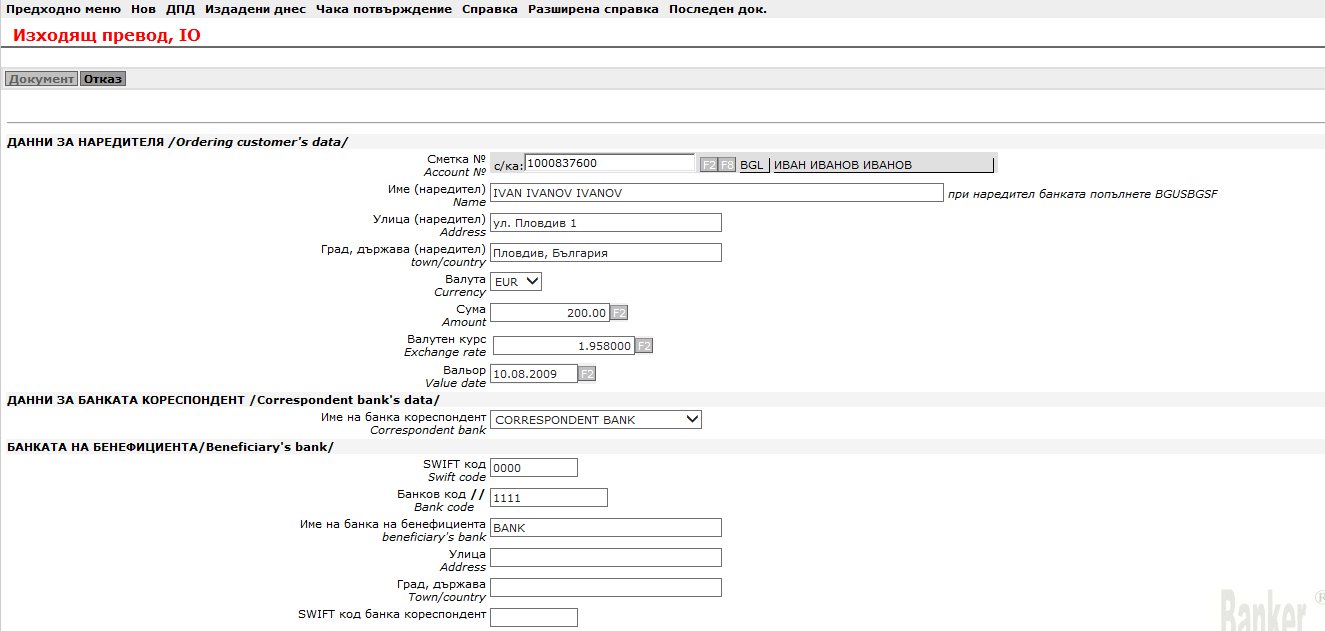Open the Разширена справка menu item

tap(593, 9)
